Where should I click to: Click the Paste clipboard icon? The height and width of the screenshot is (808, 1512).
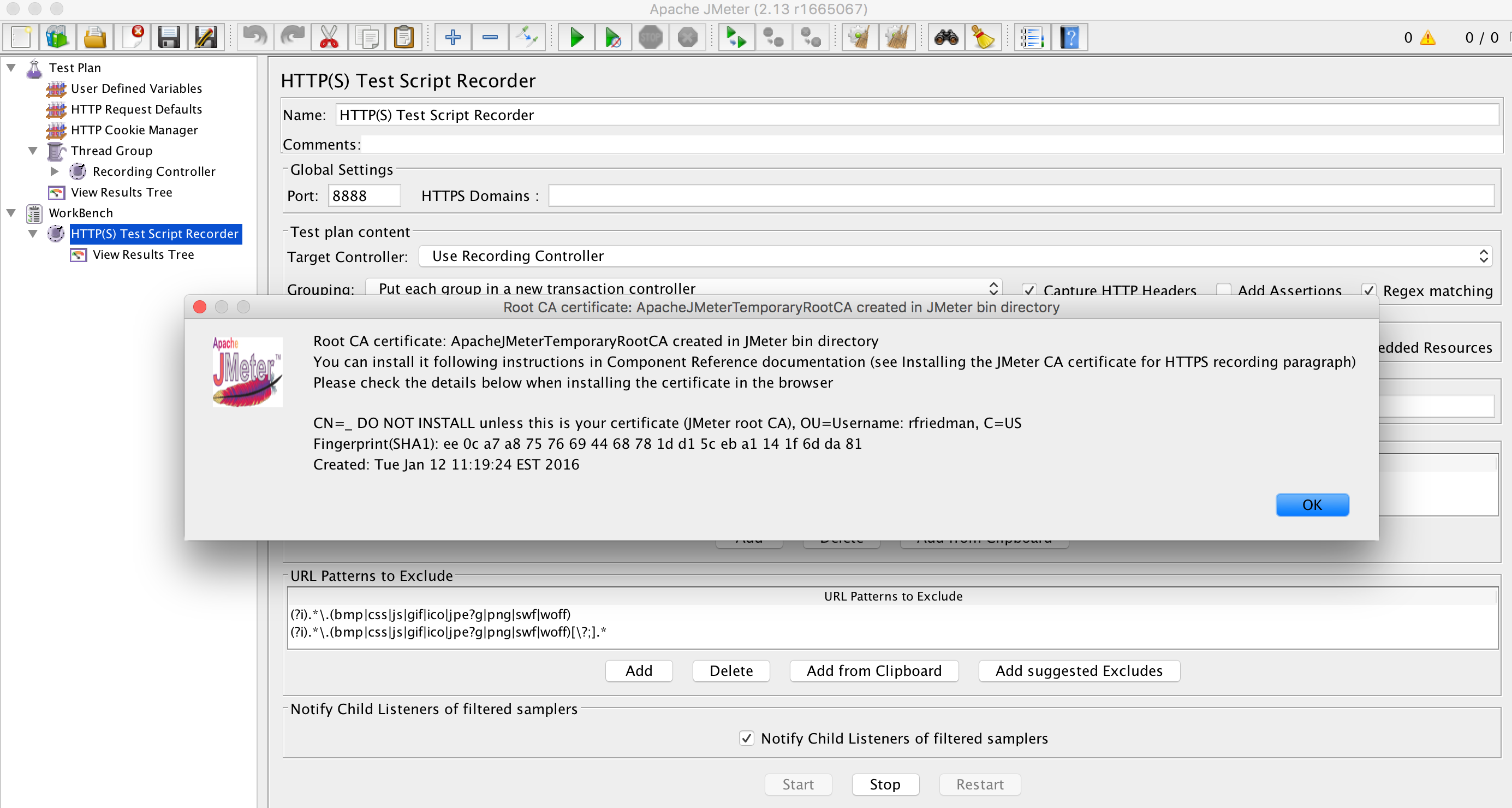pos(403,37)
